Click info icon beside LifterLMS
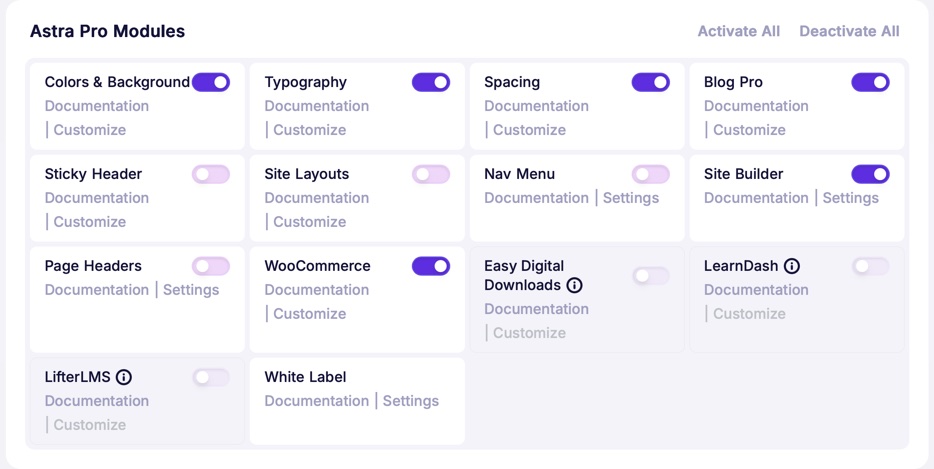This screenshot has width=934, height=469. tap(124, 377)
